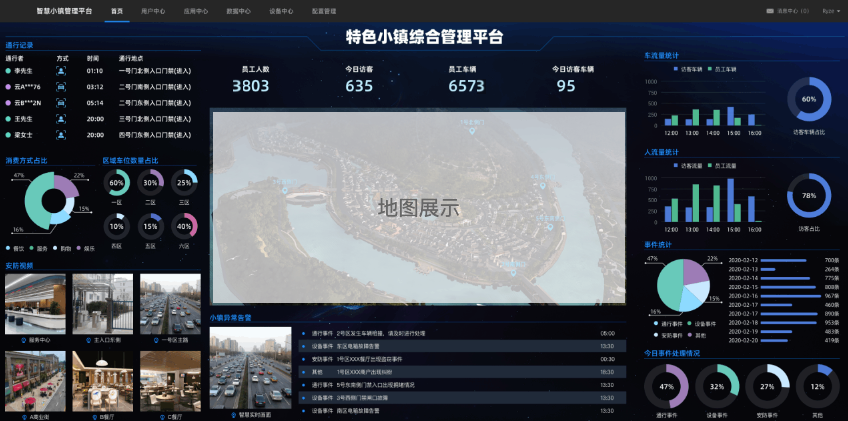
Task: Select the 60% 一区 parking donut chart
Action: pyautogui.click(x=117, y=183)
